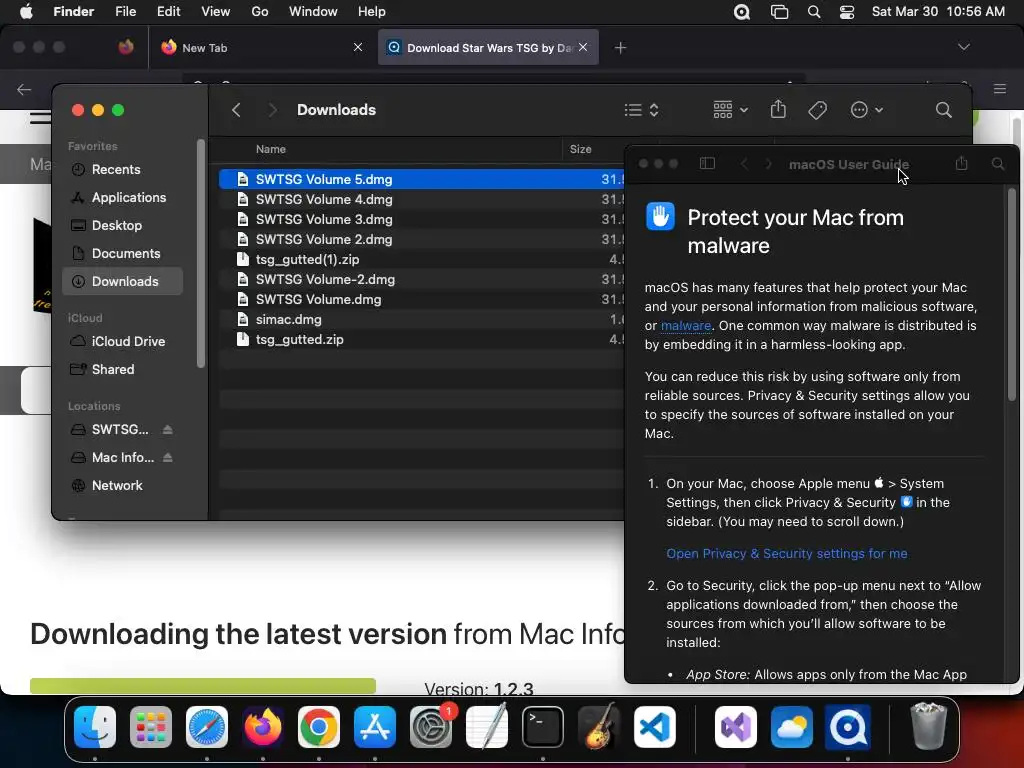
Task: Launch Safari from the Dock
Action: point(207,727)
